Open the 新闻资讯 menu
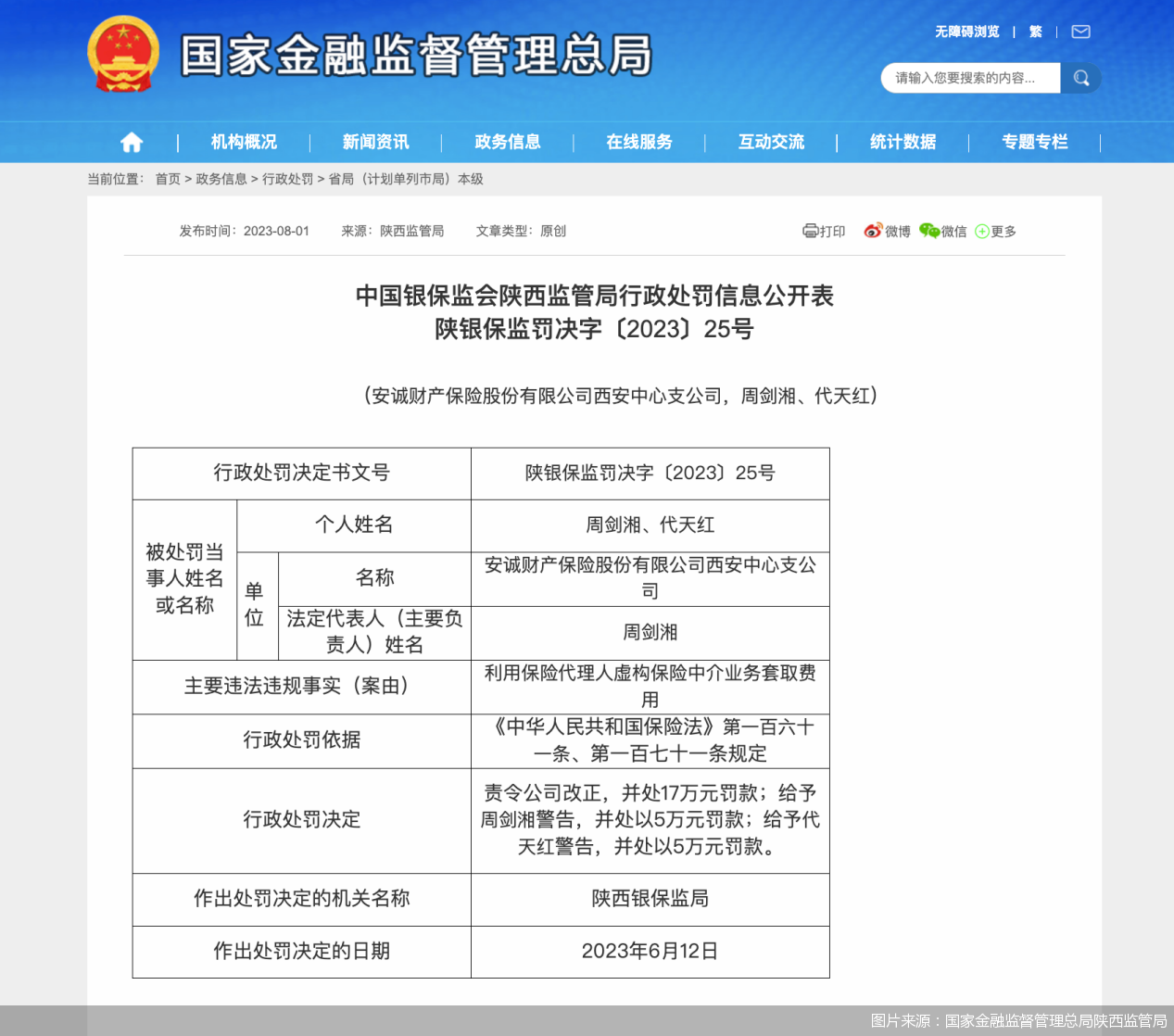The image size is (1174, 1036). (x=374, y=141)
